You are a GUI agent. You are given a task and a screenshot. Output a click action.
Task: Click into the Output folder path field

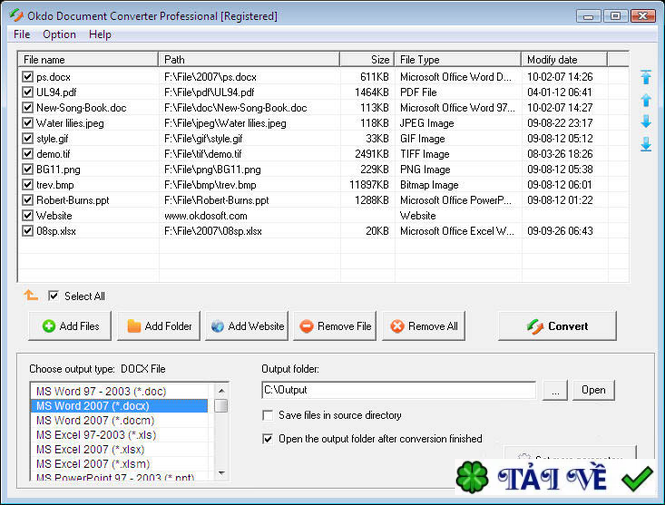pyautogui.click(x=398, y=390)
